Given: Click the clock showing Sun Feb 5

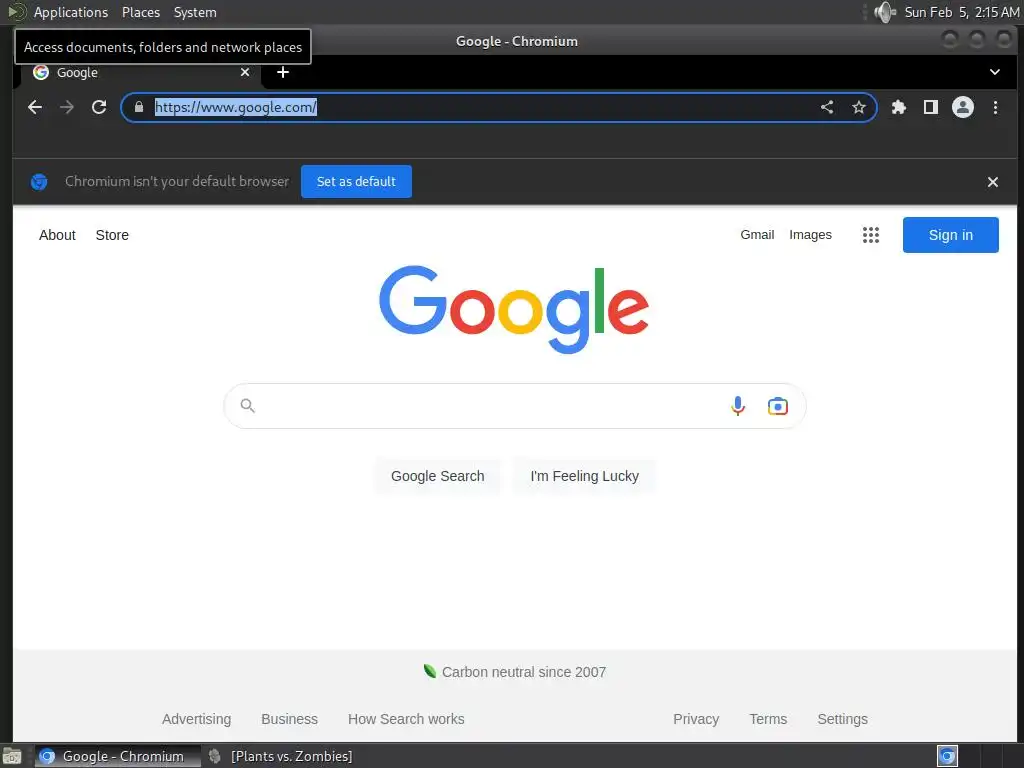Looking at the screenshot, I should [961, 12].
